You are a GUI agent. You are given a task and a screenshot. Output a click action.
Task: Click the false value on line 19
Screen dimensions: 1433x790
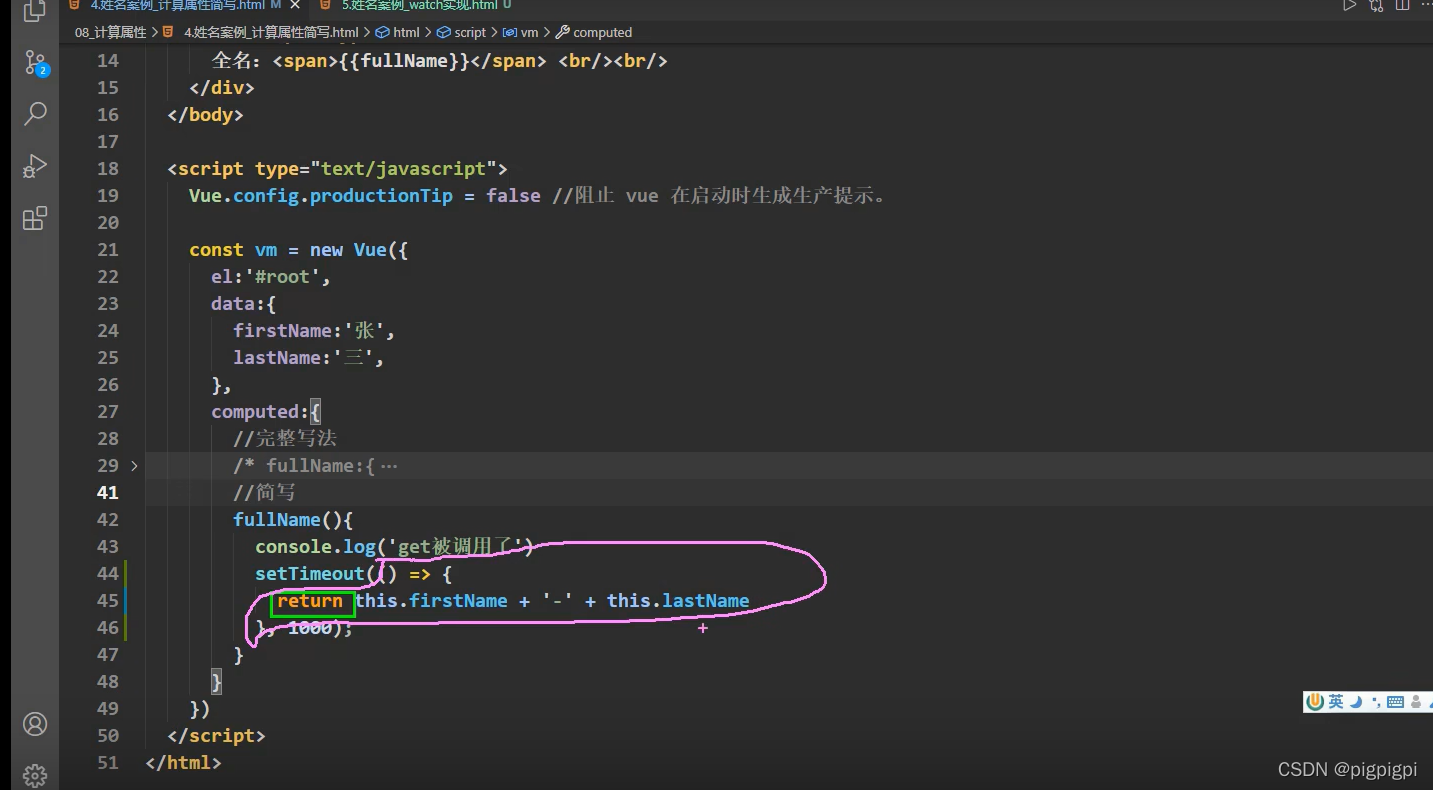pos(513,195)
